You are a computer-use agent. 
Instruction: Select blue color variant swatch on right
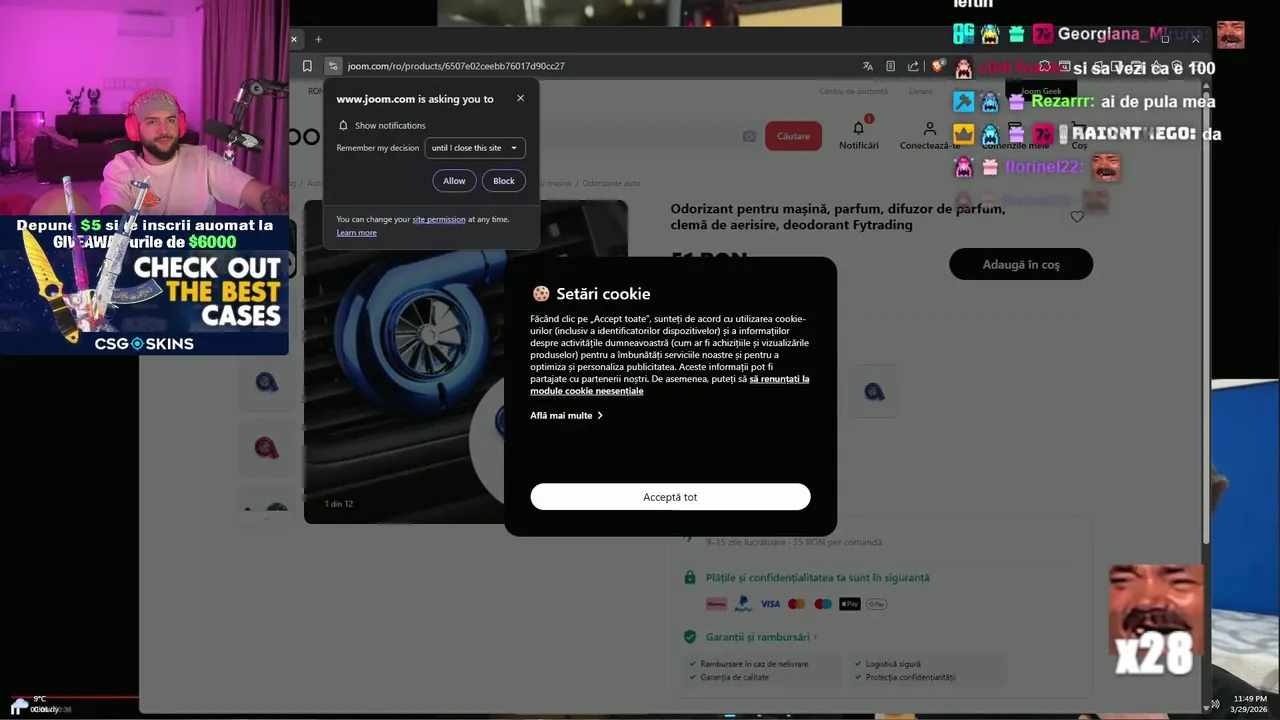[x=874, y=392]
